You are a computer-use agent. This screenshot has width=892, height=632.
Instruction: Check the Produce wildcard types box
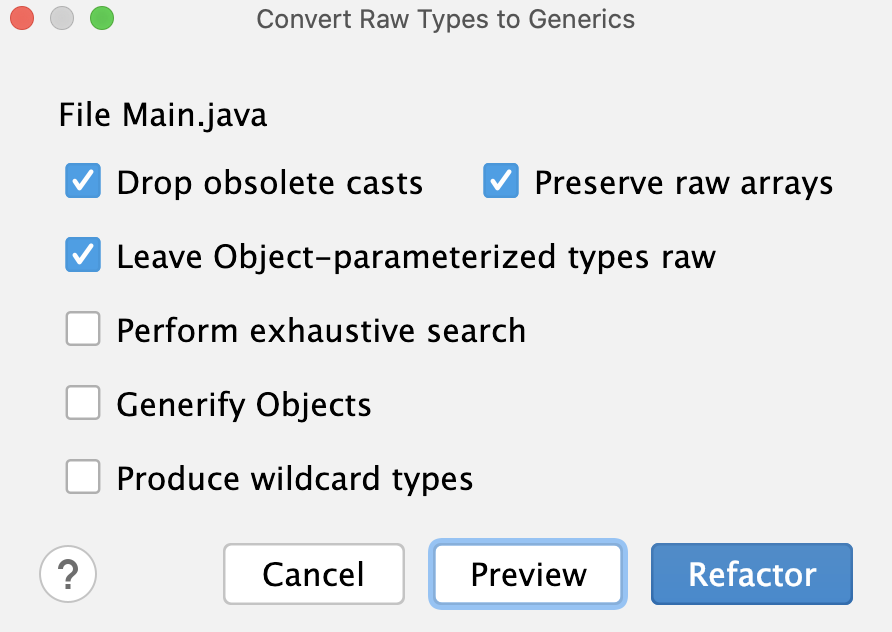click(83, 477)
